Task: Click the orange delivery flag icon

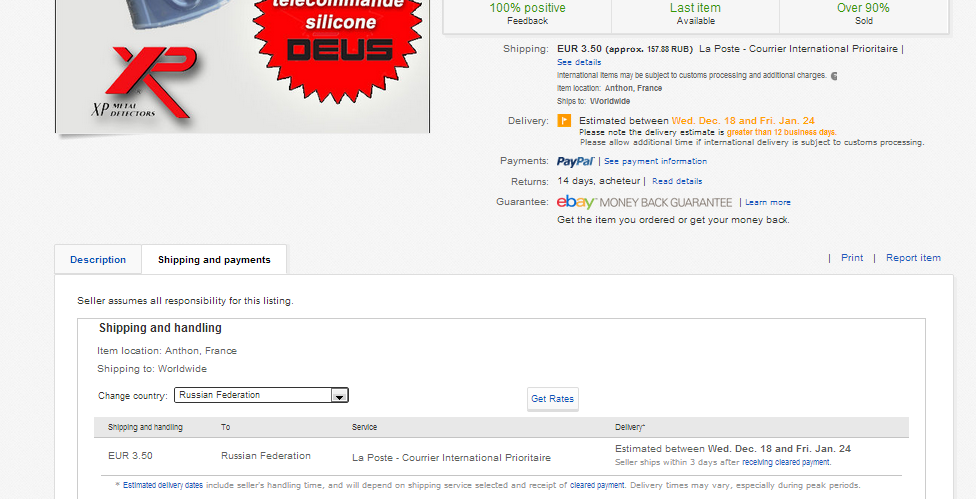Action: click(x=564, y=121)
